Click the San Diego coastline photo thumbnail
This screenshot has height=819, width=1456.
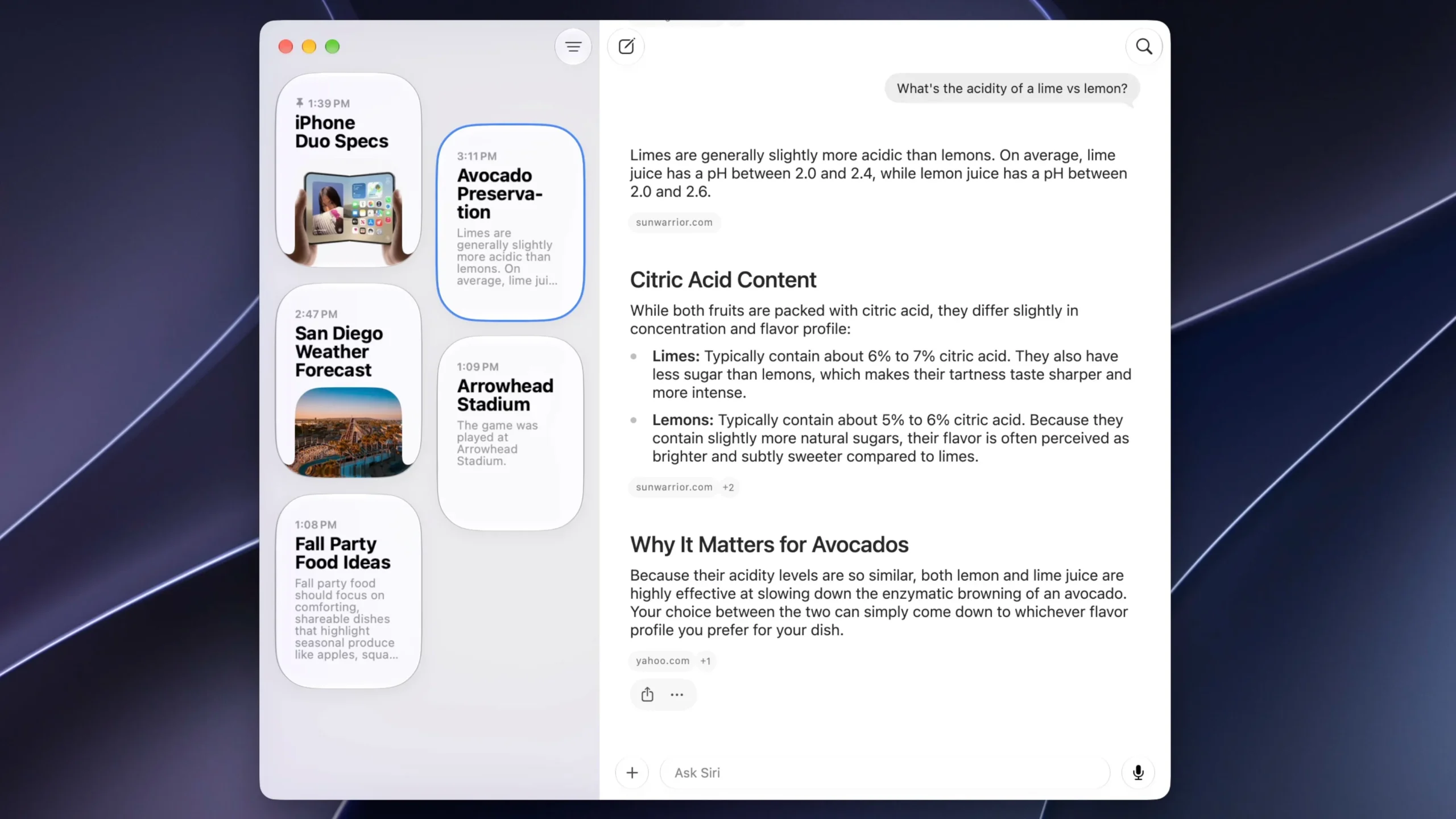tap(349, 432)
